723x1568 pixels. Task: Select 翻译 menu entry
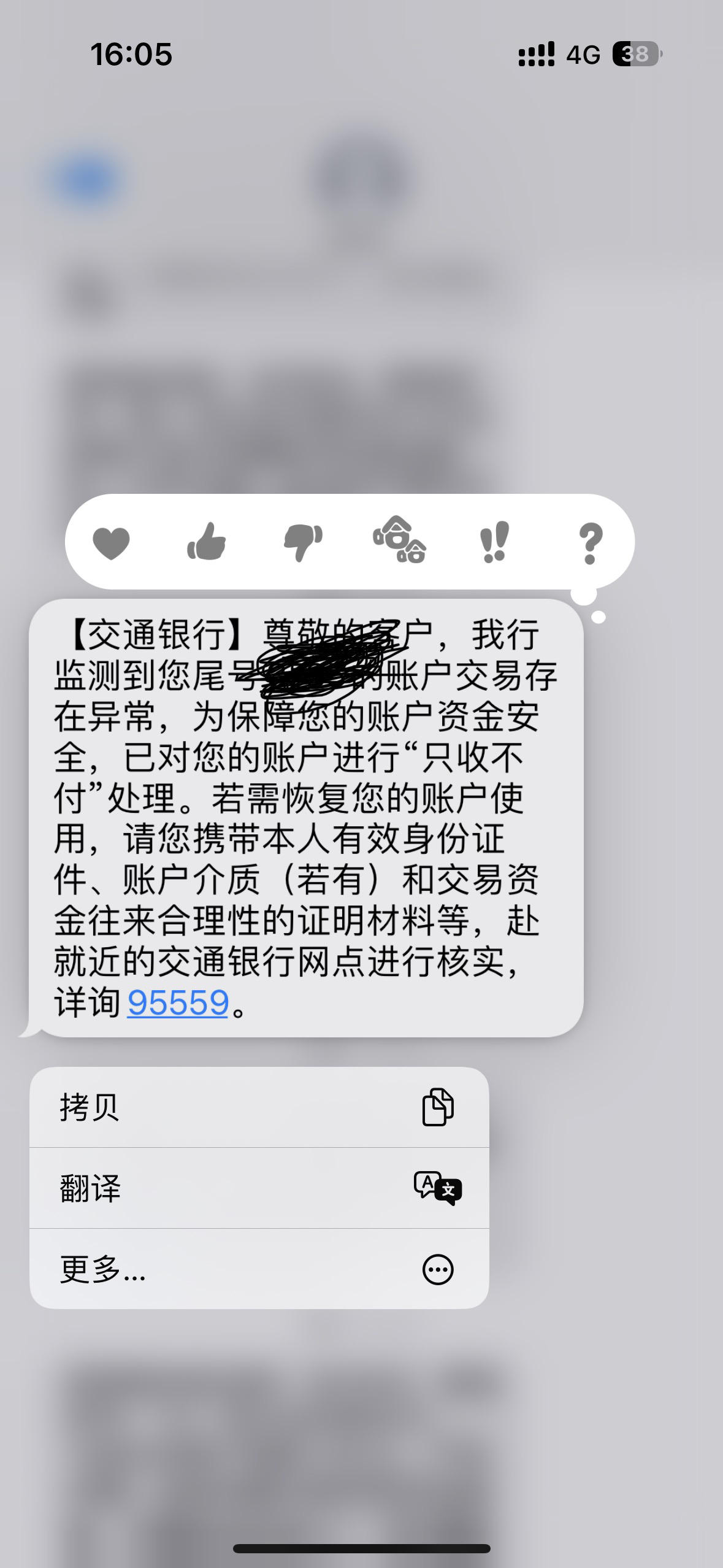point(259,1188)
